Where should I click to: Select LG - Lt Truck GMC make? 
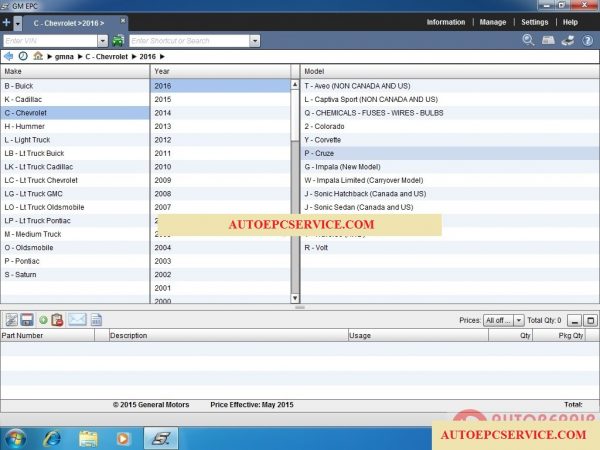[x=75, y=194]
